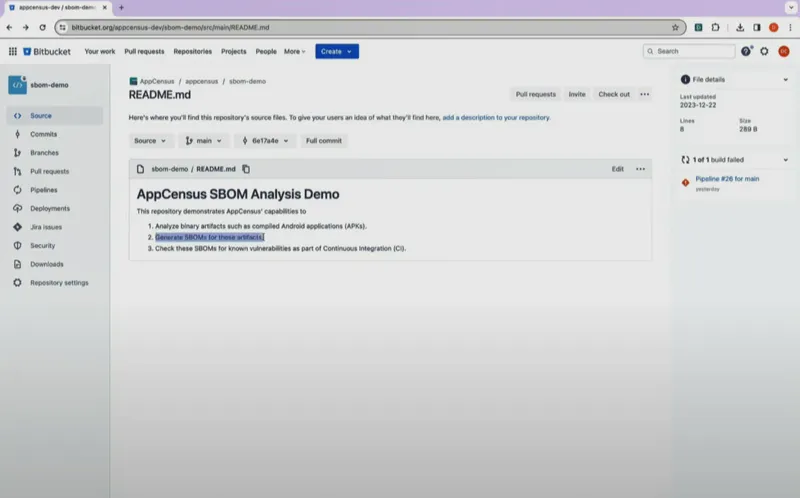Image resolution: width=800 pixels, height=498 pixels.
Task: Copy file path icon next to README.md
Action: tap(246, 169)
